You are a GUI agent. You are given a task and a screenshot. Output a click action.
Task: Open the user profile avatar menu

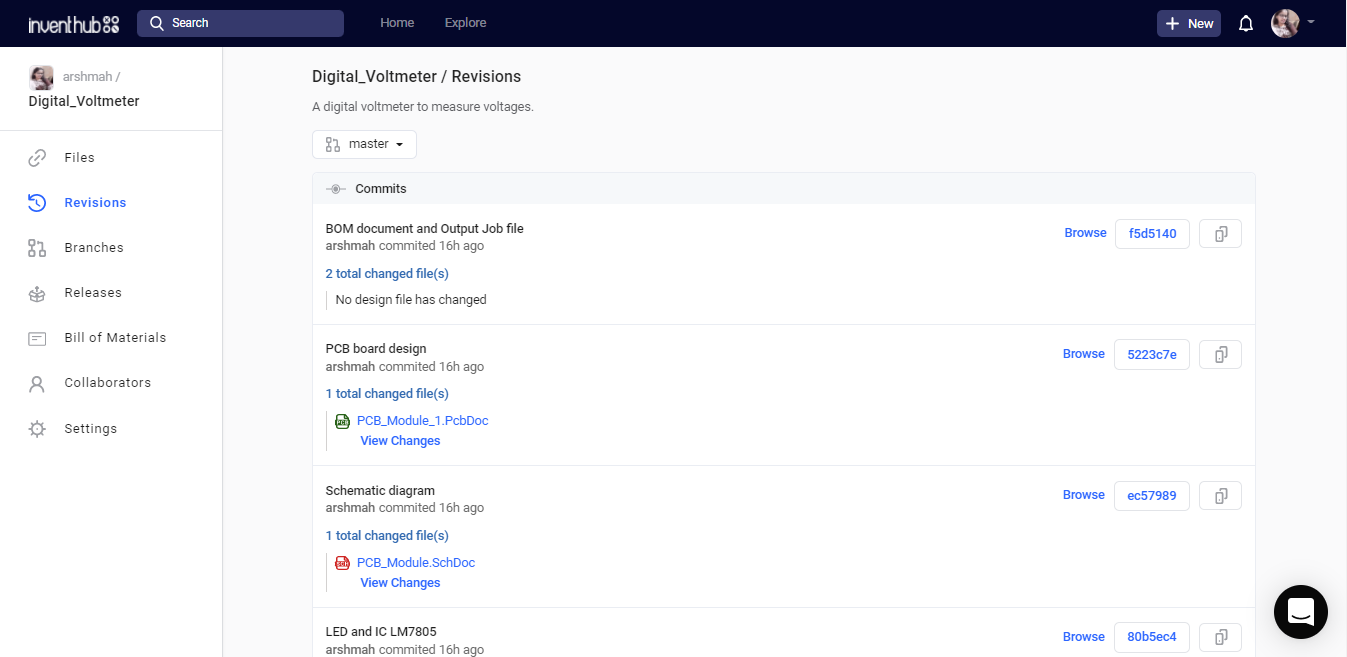[x=1291, y=23]
